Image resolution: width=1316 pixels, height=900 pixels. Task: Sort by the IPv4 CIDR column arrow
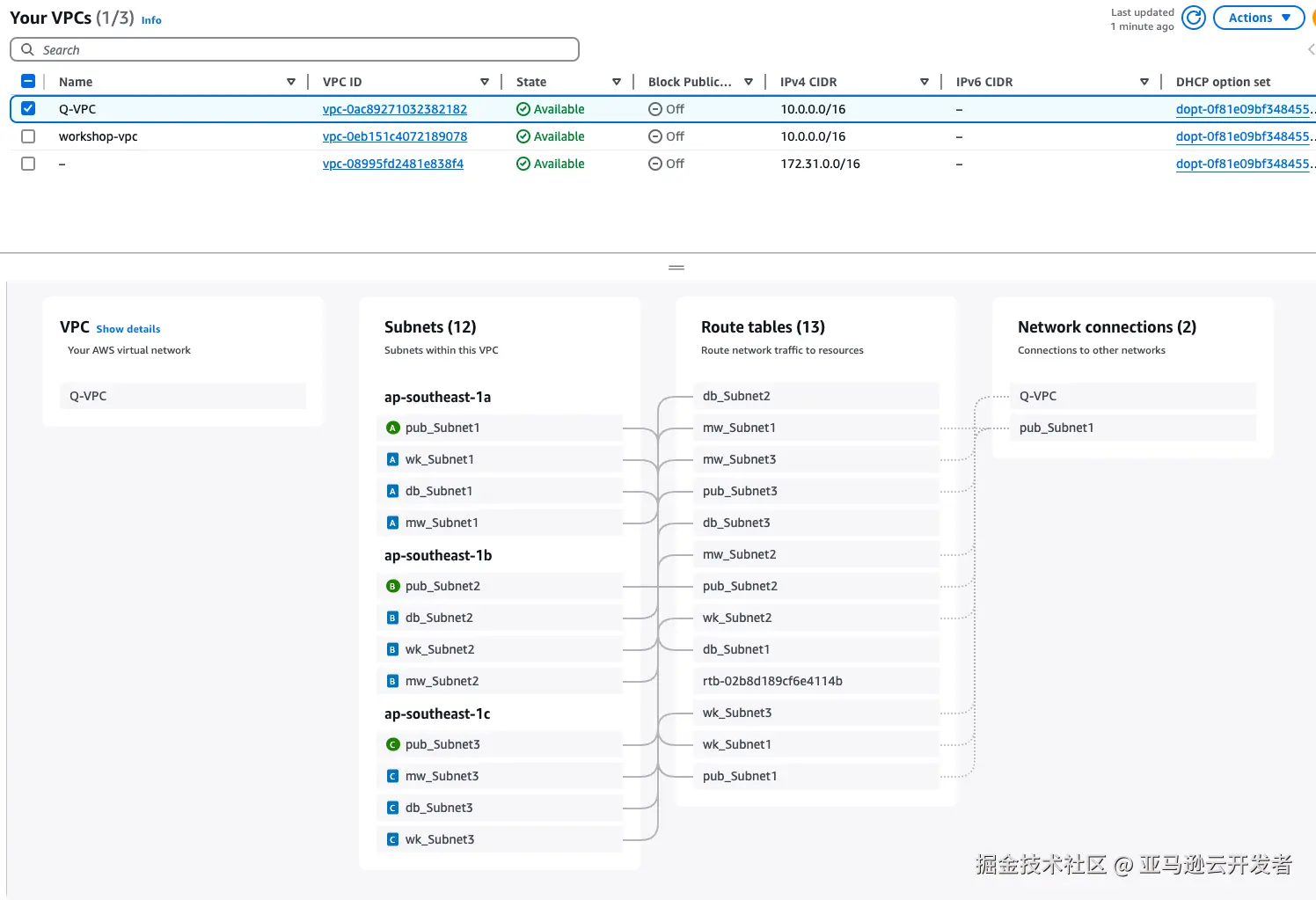[925, 82]
